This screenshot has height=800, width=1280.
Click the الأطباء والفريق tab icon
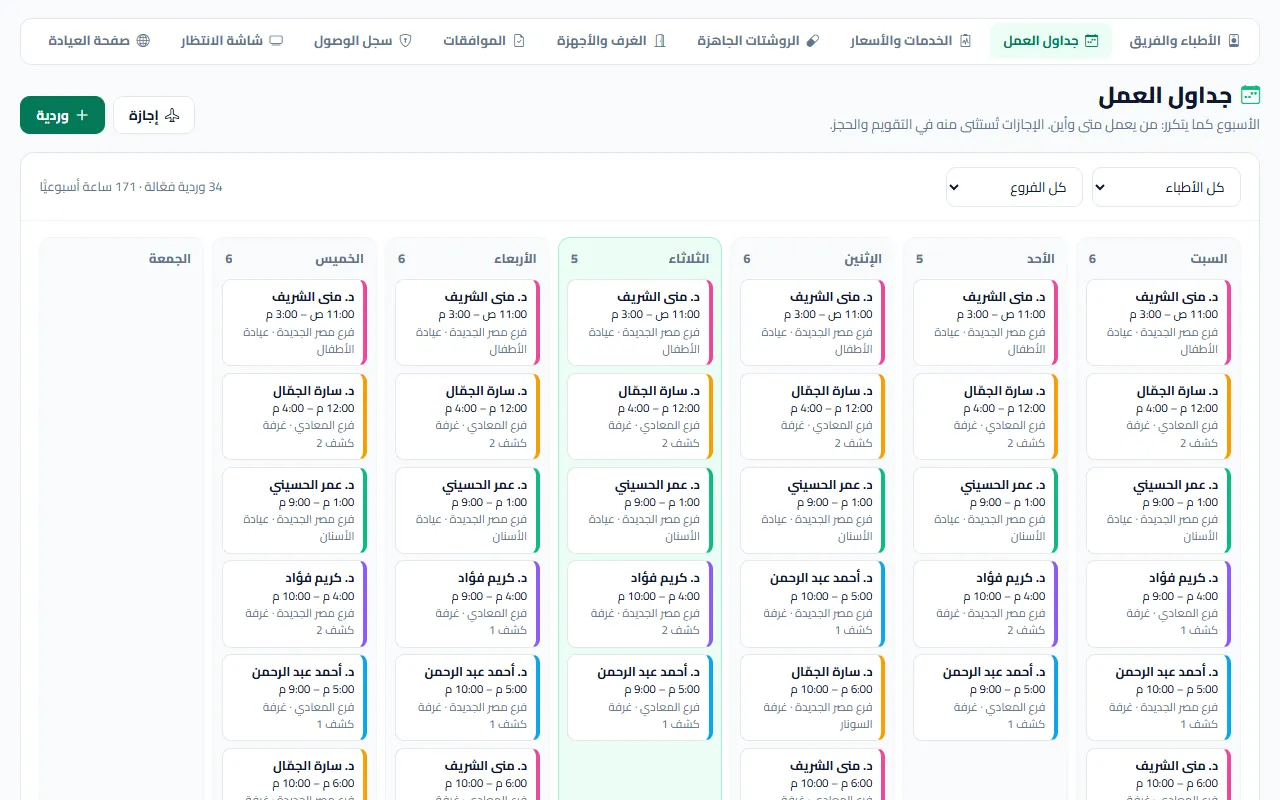[x=1234, y=41]
